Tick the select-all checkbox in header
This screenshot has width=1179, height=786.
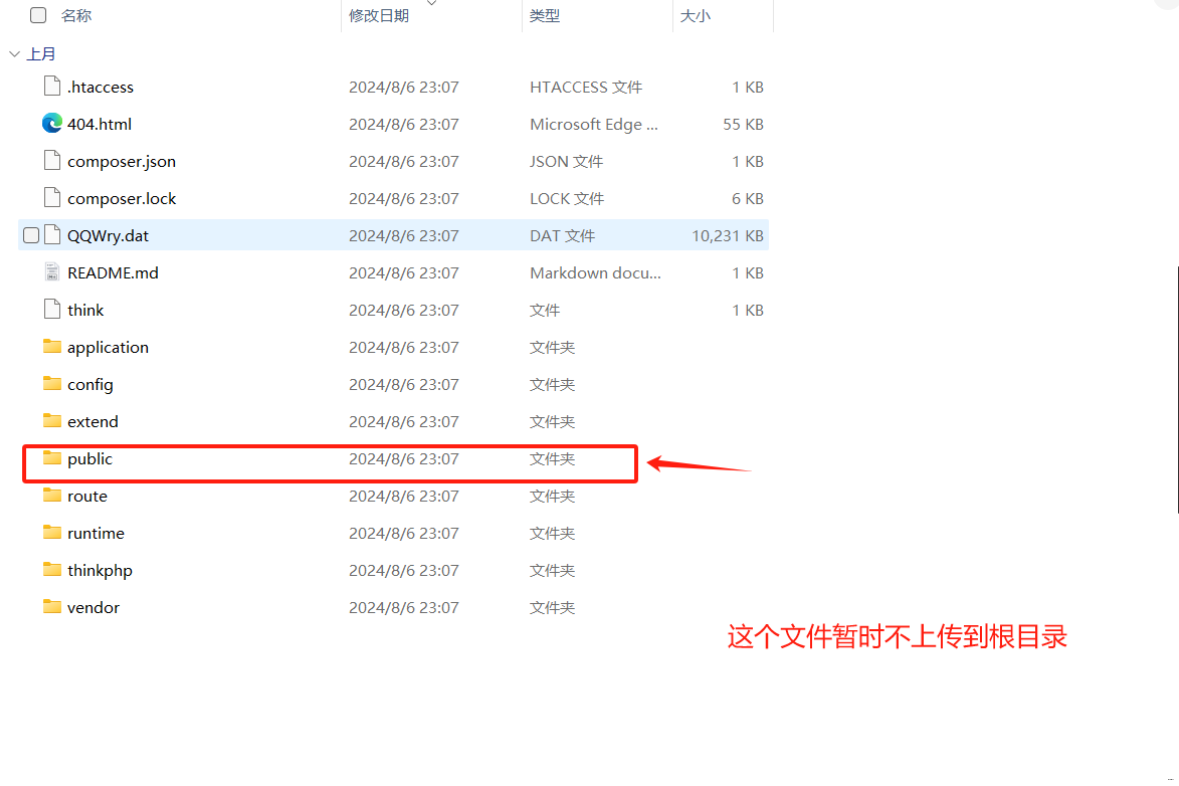(x=38, y=16)
